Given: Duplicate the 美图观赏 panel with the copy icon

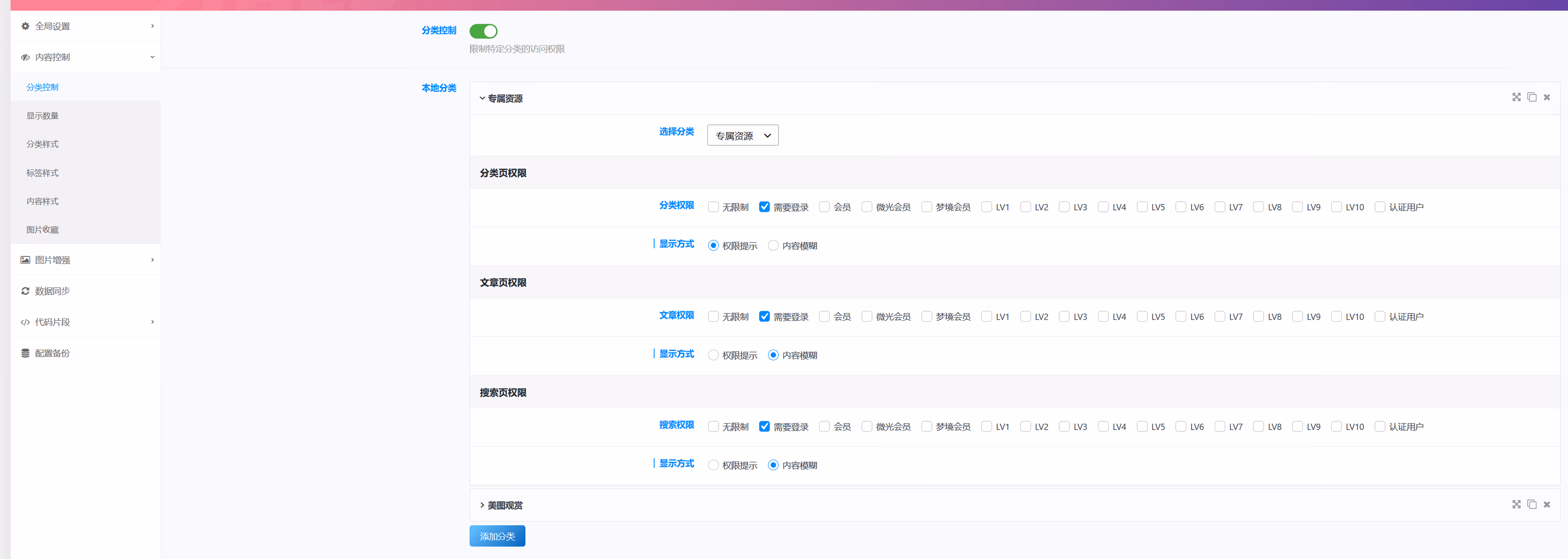Looking at the screenshot, I should tap(1531, 504).
